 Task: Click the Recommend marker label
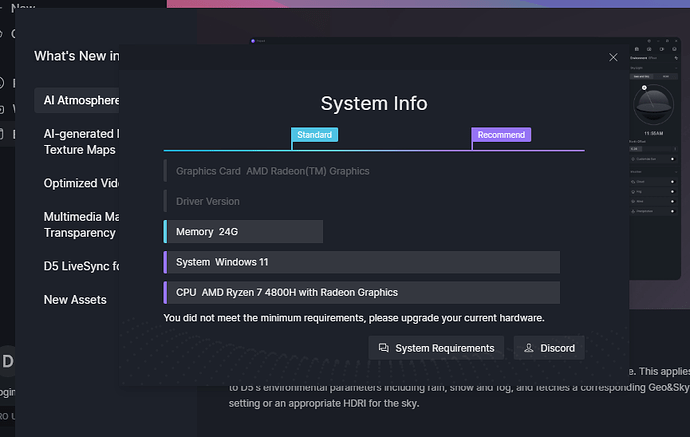point(501,135)
